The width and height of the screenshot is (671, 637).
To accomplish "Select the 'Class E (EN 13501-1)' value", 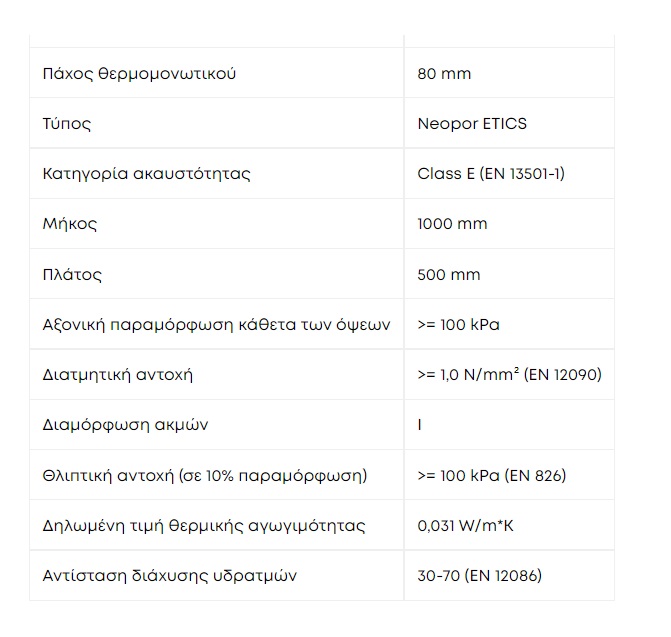I will pyautogui.click(x=491, y=174).
